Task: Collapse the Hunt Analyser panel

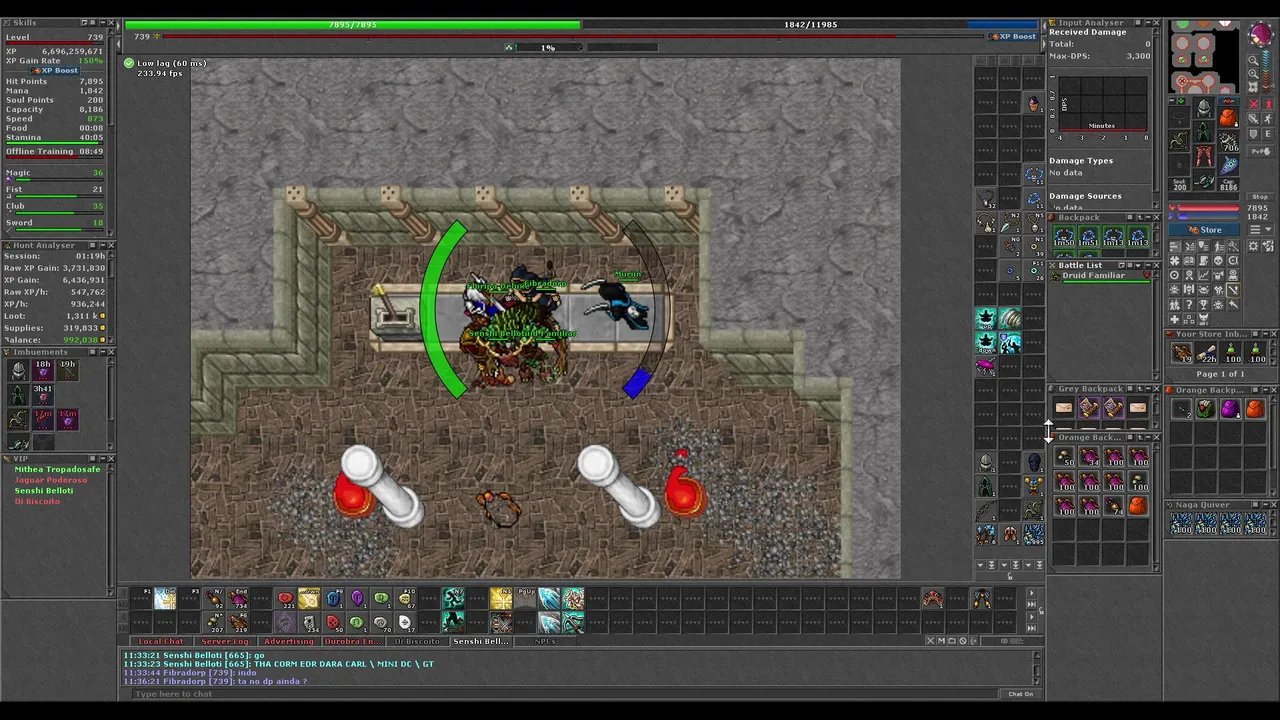Action: pos(102,245)
